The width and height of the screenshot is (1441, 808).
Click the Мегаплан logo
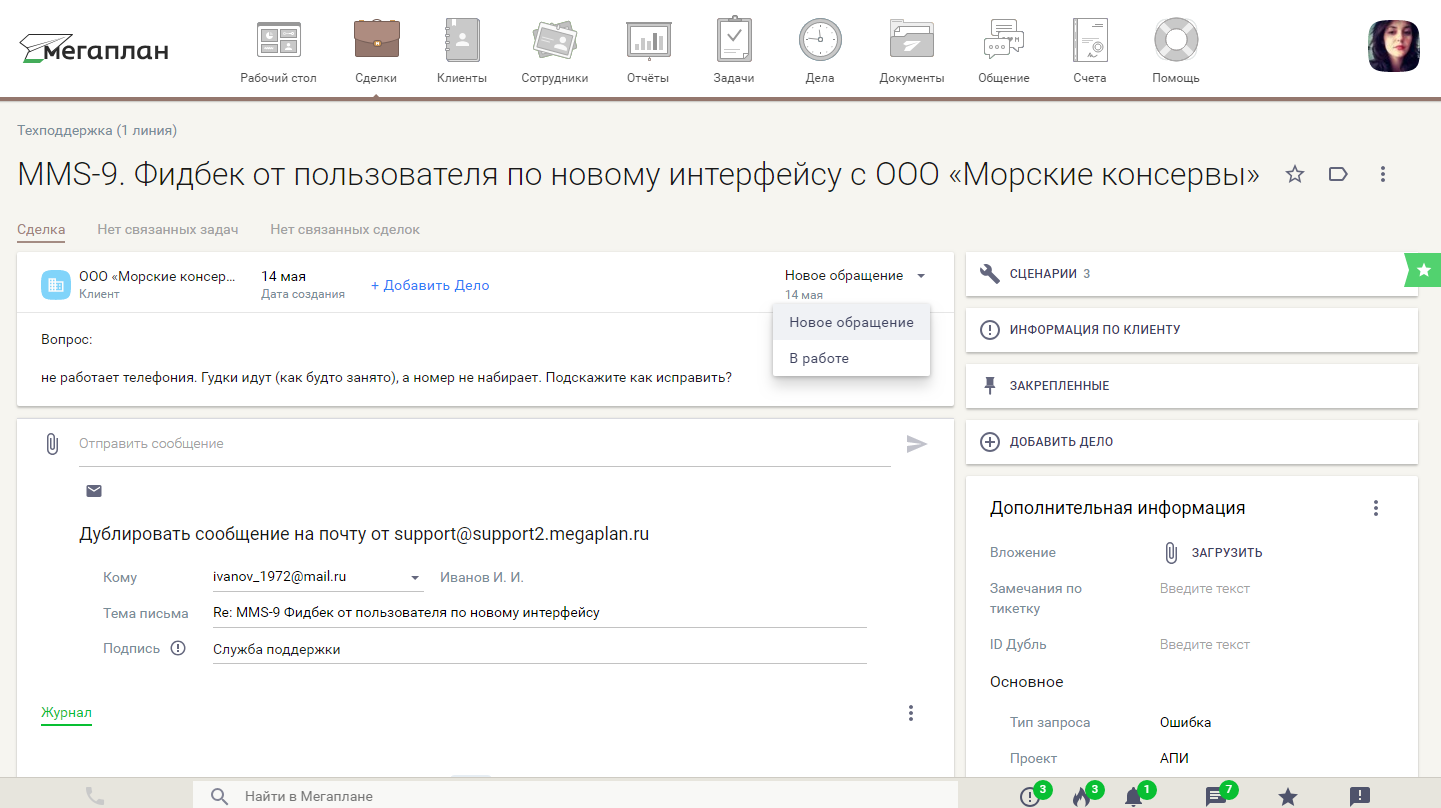pyautogui.click(x=94, y=48)
